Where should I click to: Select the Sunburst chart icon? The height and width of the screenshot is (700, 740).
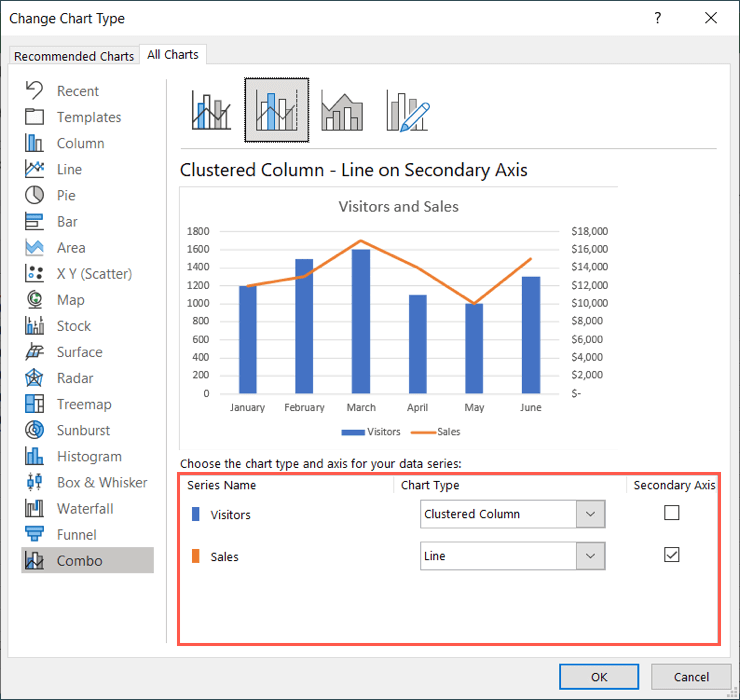tap(34, 430)
